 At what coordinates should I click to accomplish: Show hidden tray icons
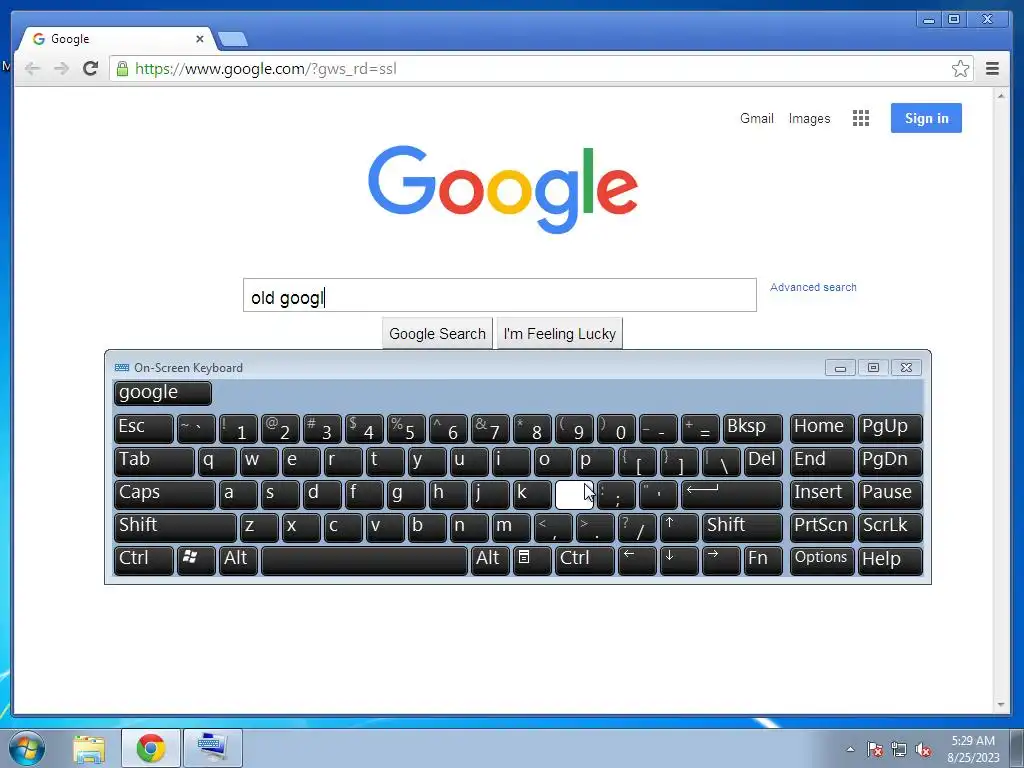(x=850, y=749)
